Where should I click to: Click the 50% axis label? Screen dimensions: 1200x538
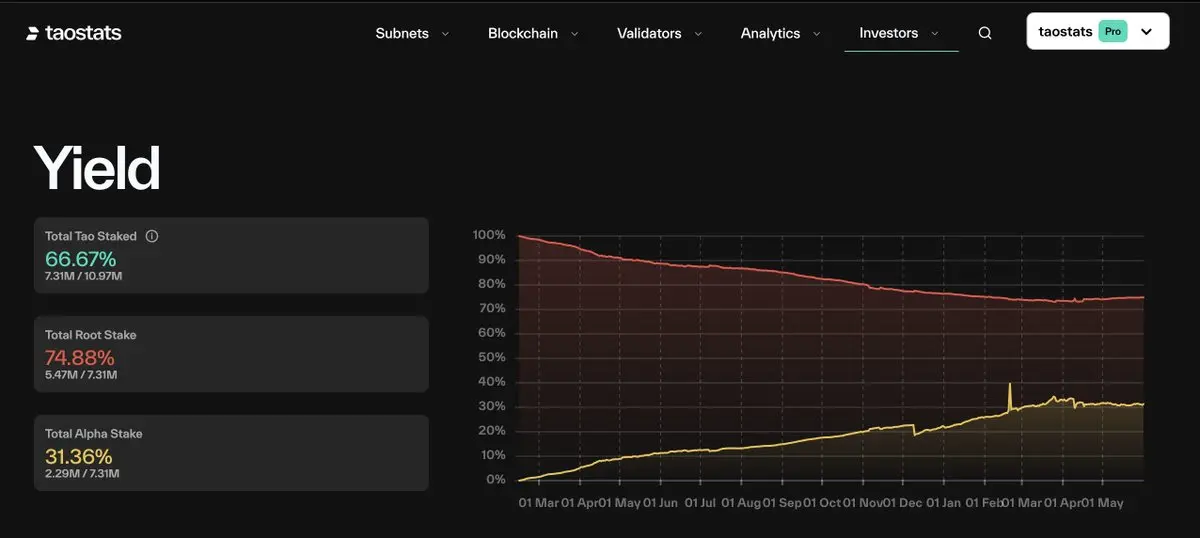492,357
